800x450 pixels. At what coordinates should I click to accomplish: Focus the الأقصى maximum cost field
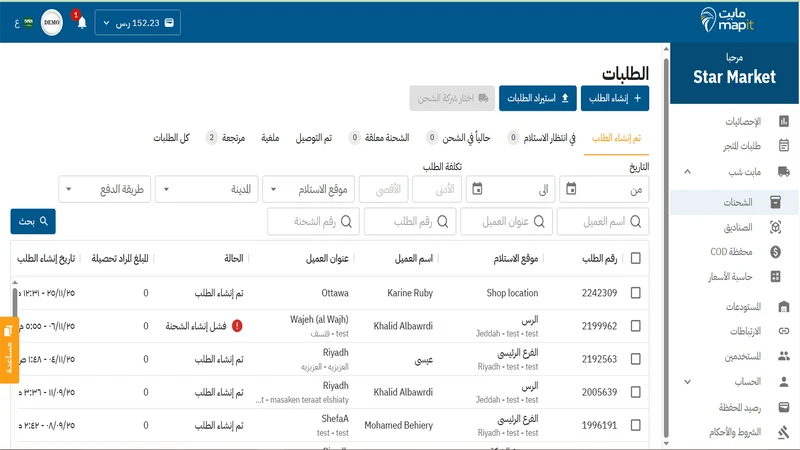click(x=384, y=189)
